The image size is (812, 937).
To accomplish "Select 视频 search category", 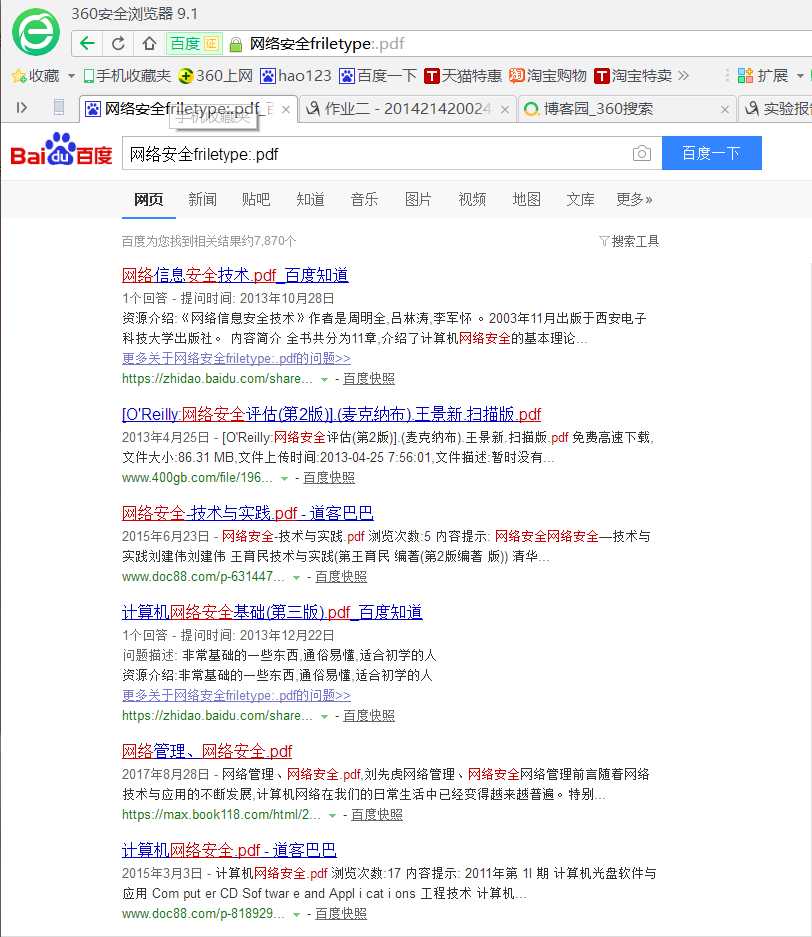I will tap(472, 200).
